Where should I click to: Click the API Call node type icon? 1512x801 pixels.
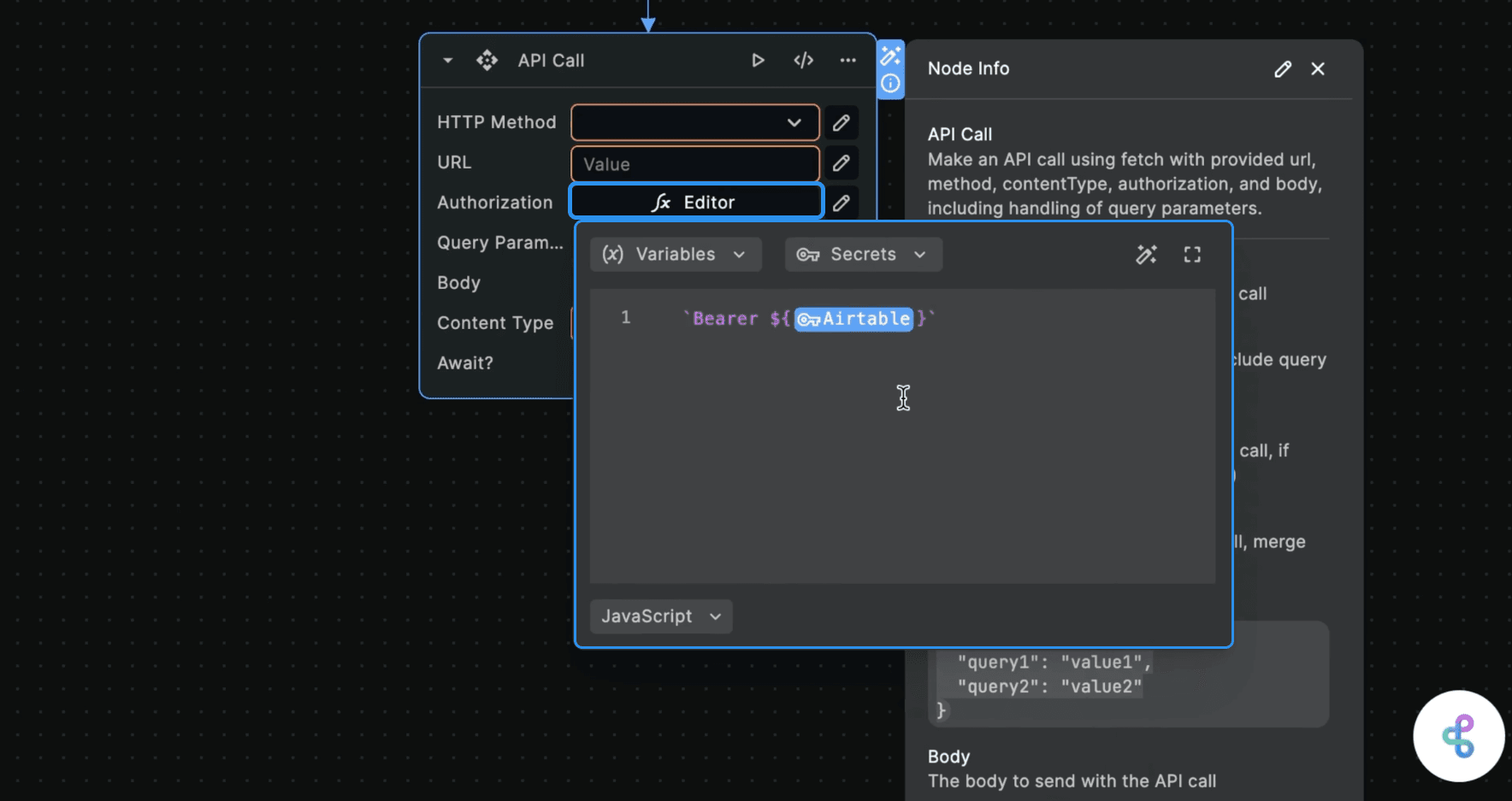coord(487,60)
